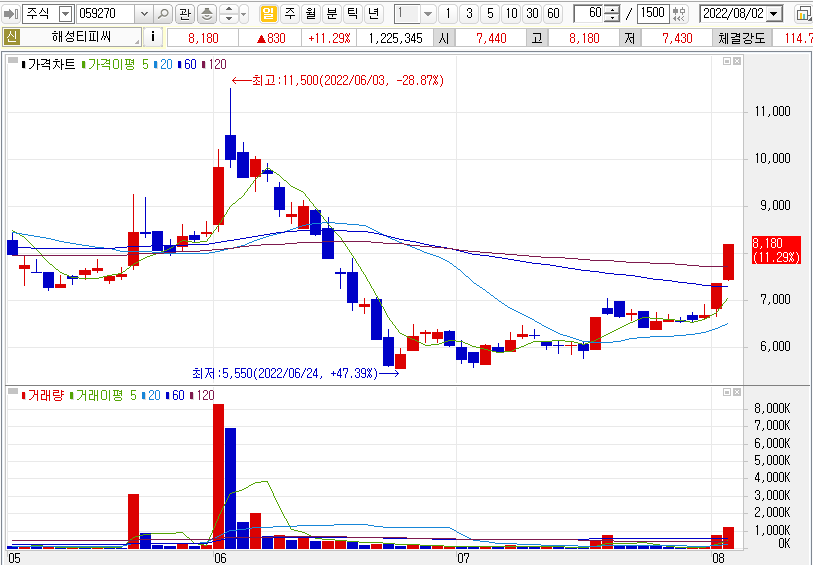Click the 해성티피씨 stock name field

point(81,37)
